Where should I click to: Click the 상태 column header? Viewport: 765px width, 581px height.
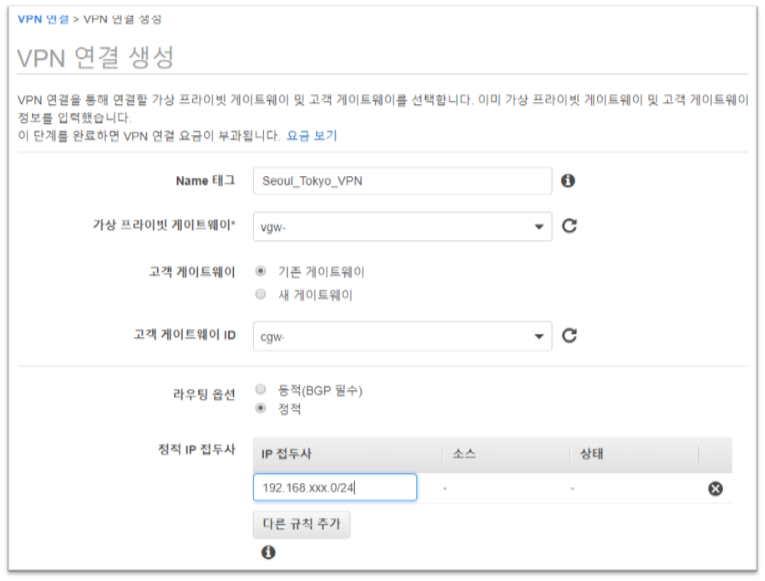click(592, 454)
